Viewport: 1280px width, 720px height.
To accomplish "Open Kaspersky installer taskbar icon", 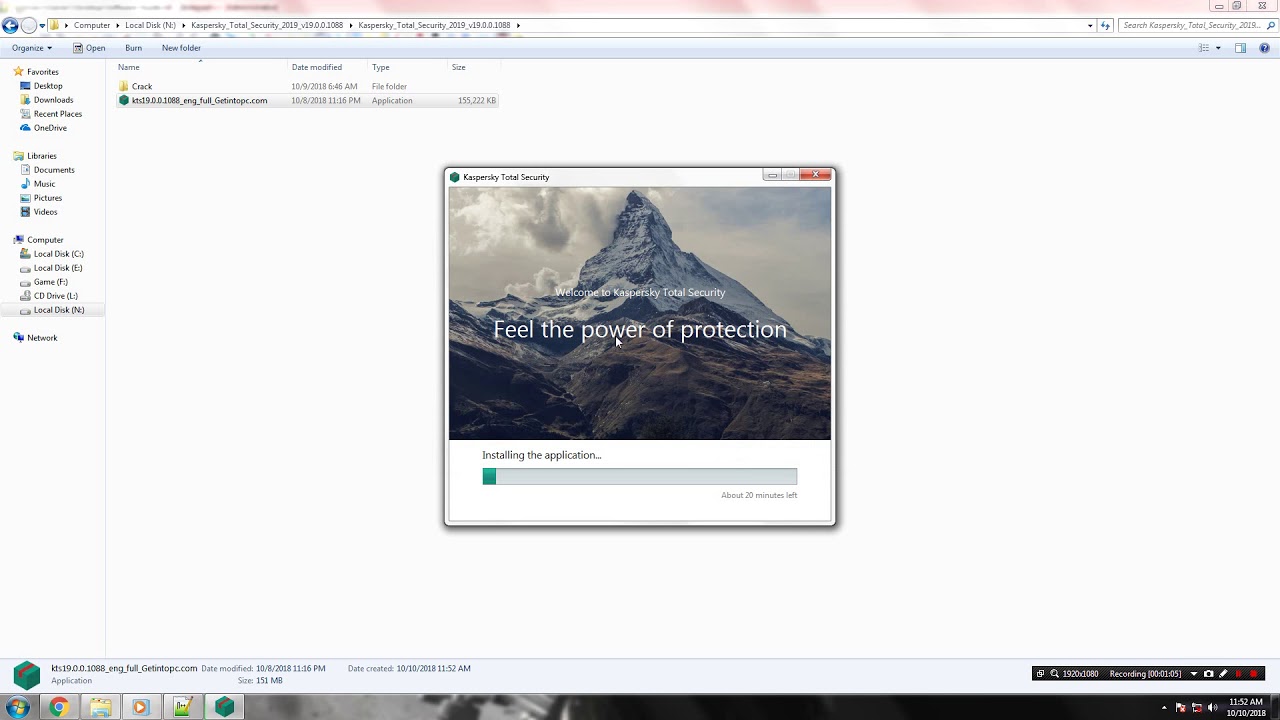I will click(224, 707).
